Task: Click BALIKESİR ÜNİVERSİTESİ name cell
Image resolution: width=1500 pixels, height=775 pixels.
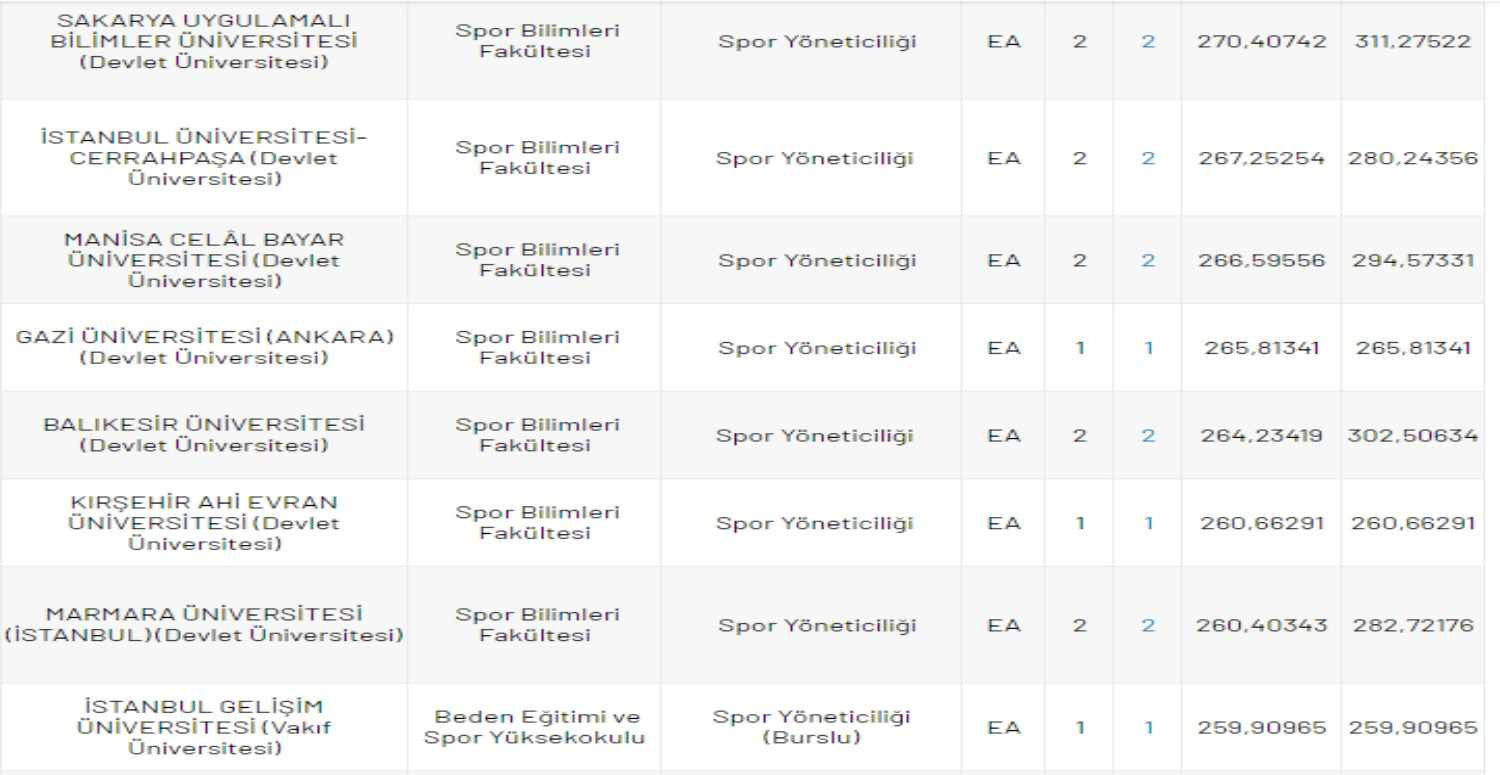Action: coord(203,436)
